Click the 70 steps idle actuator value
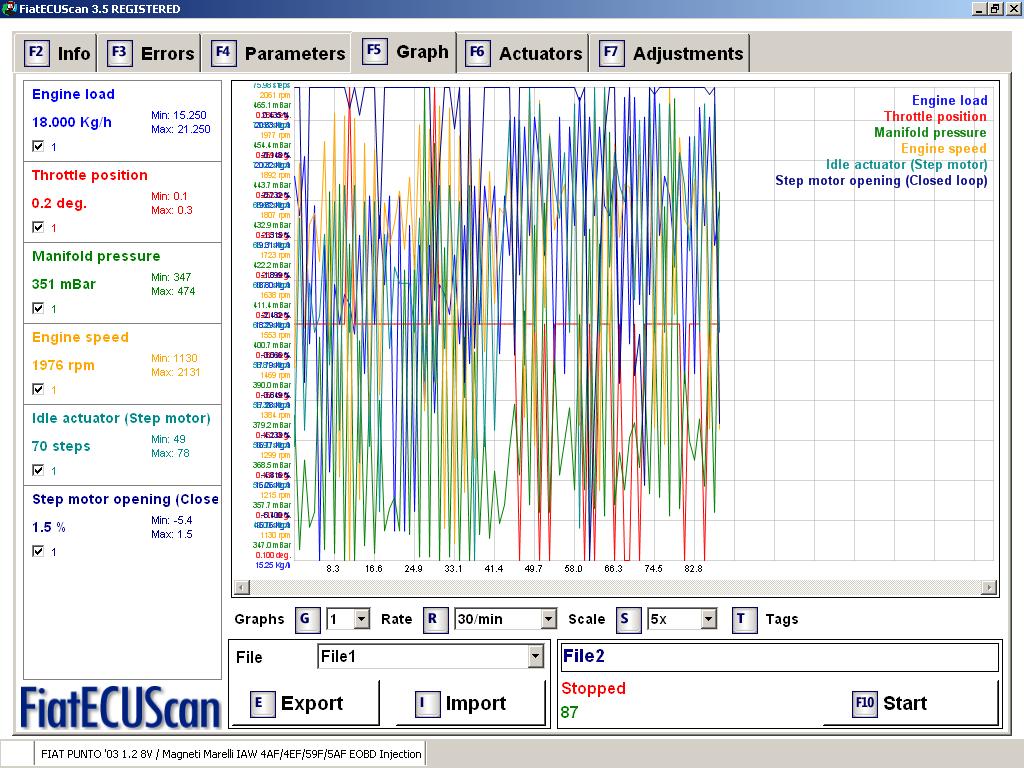Screen dimensions: 1024x768 (x=61, y=446)
